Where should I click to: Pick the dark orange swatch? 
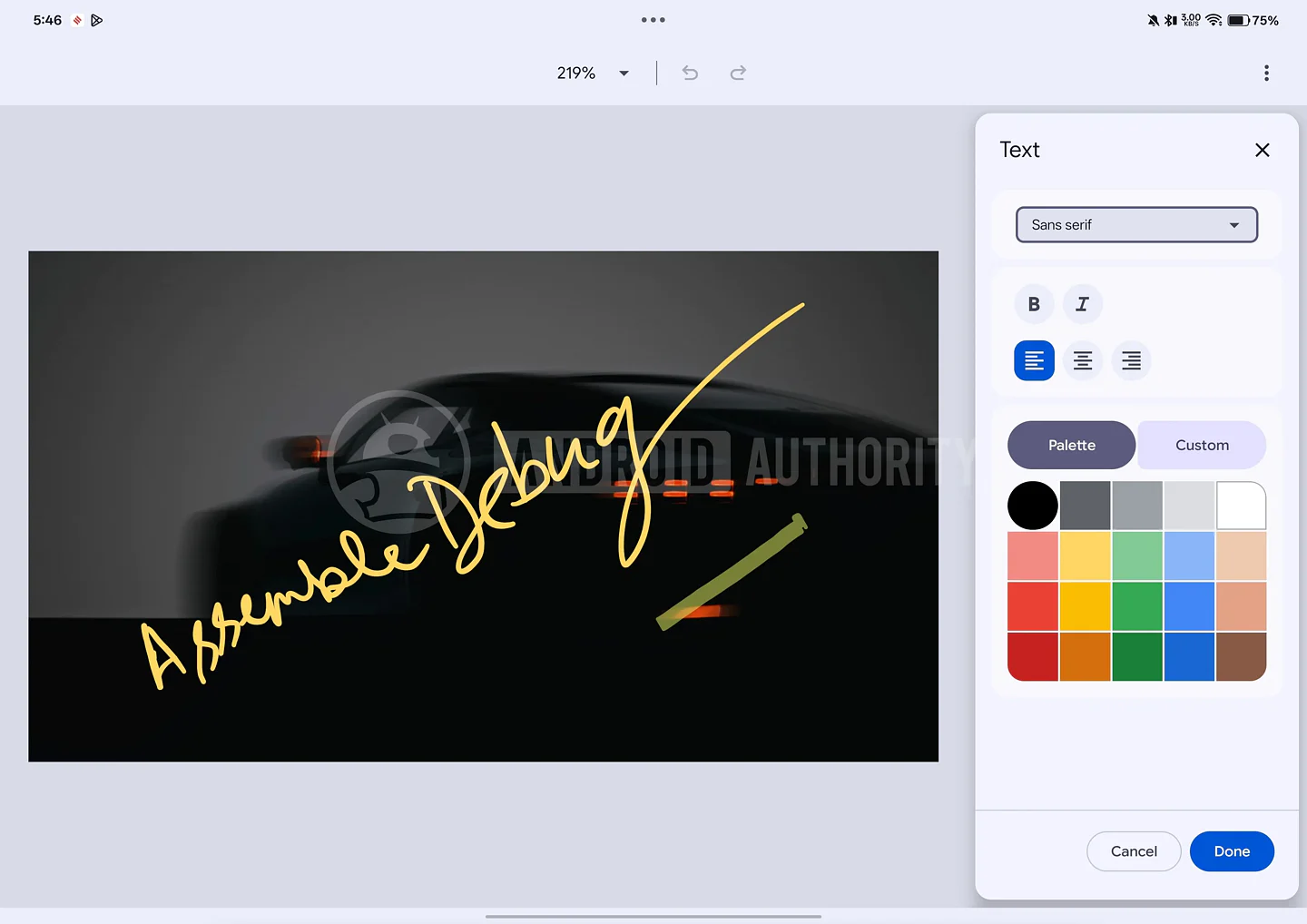1085,656
